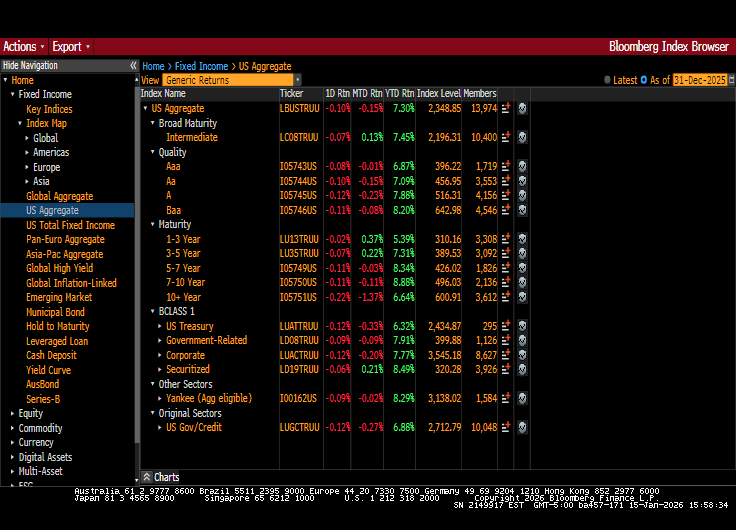Click the add-to-list icon for Aaa row
This screenshot has width=736, height=530.
click(506, 167)
